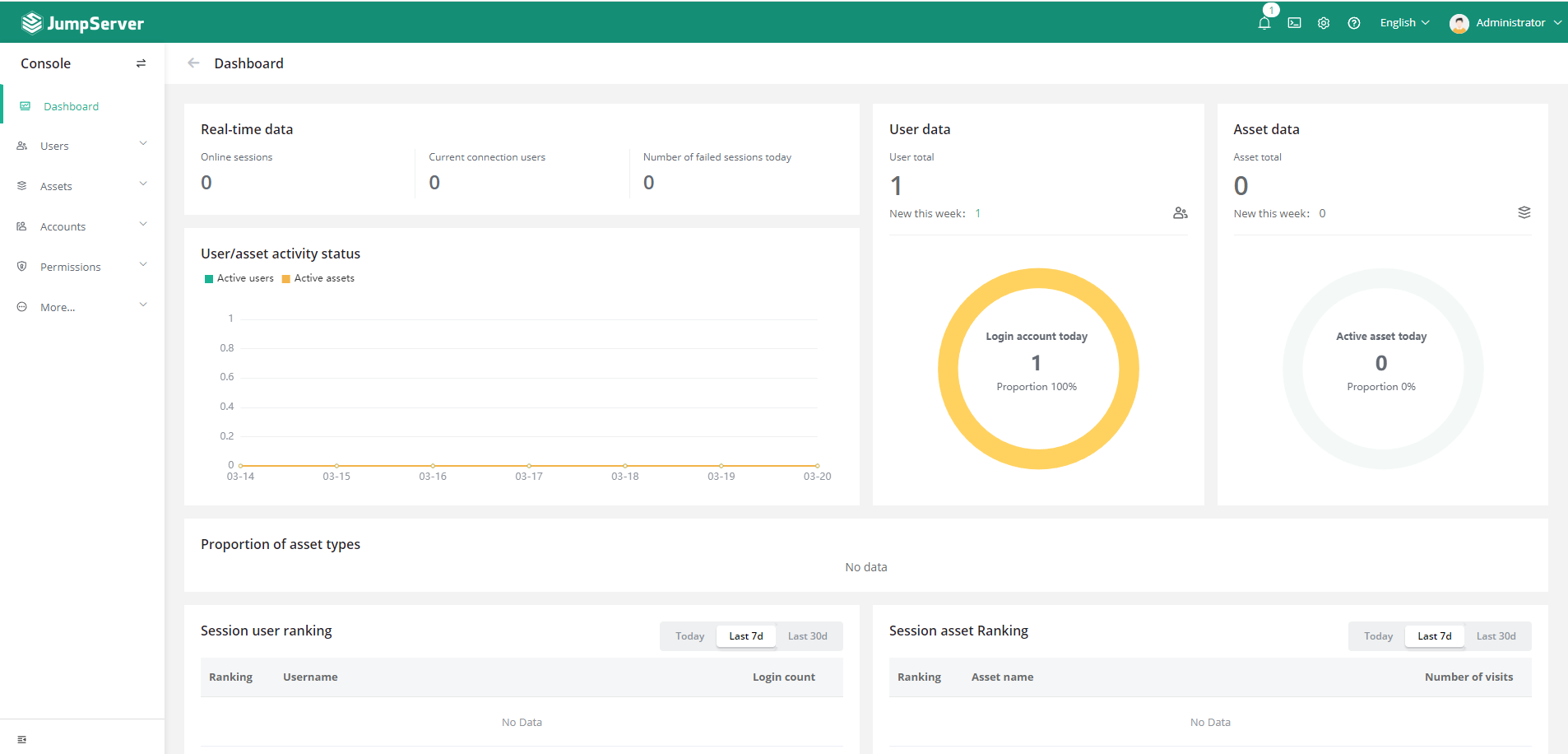Open system settings gear icon
1568x754 pixels.
(x=1324, y=23)
